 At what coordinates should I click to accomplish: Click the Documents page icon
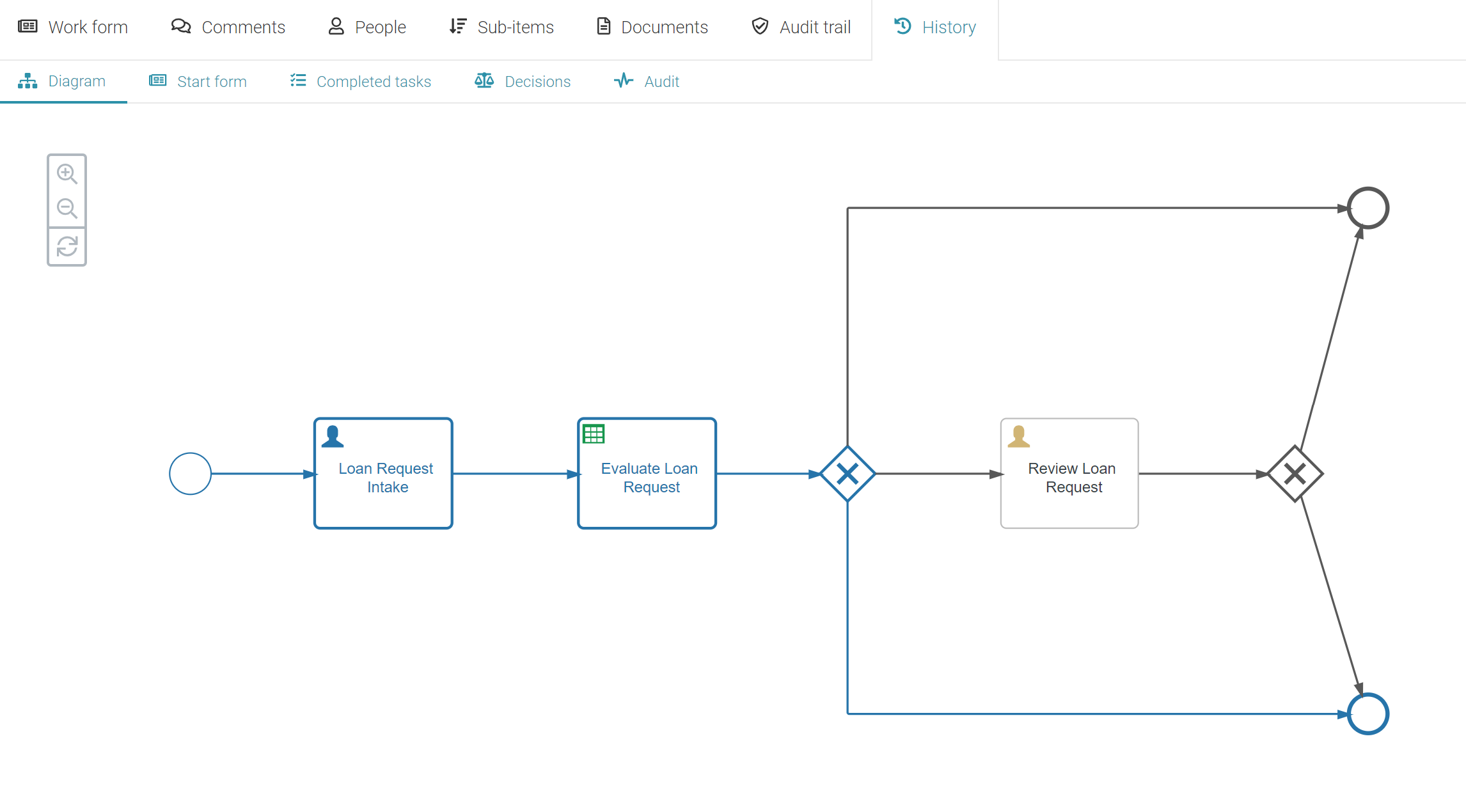(x=603, y=26)
